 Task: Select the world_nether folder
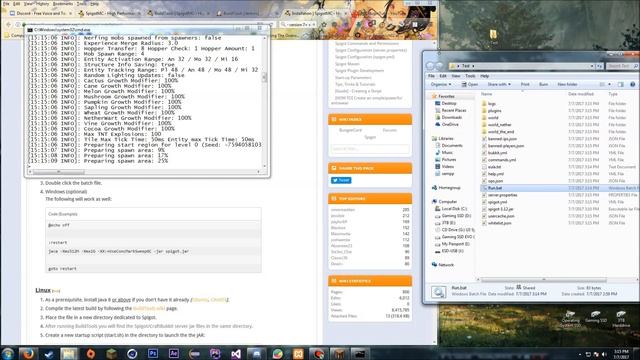click(x=499, y=125)
